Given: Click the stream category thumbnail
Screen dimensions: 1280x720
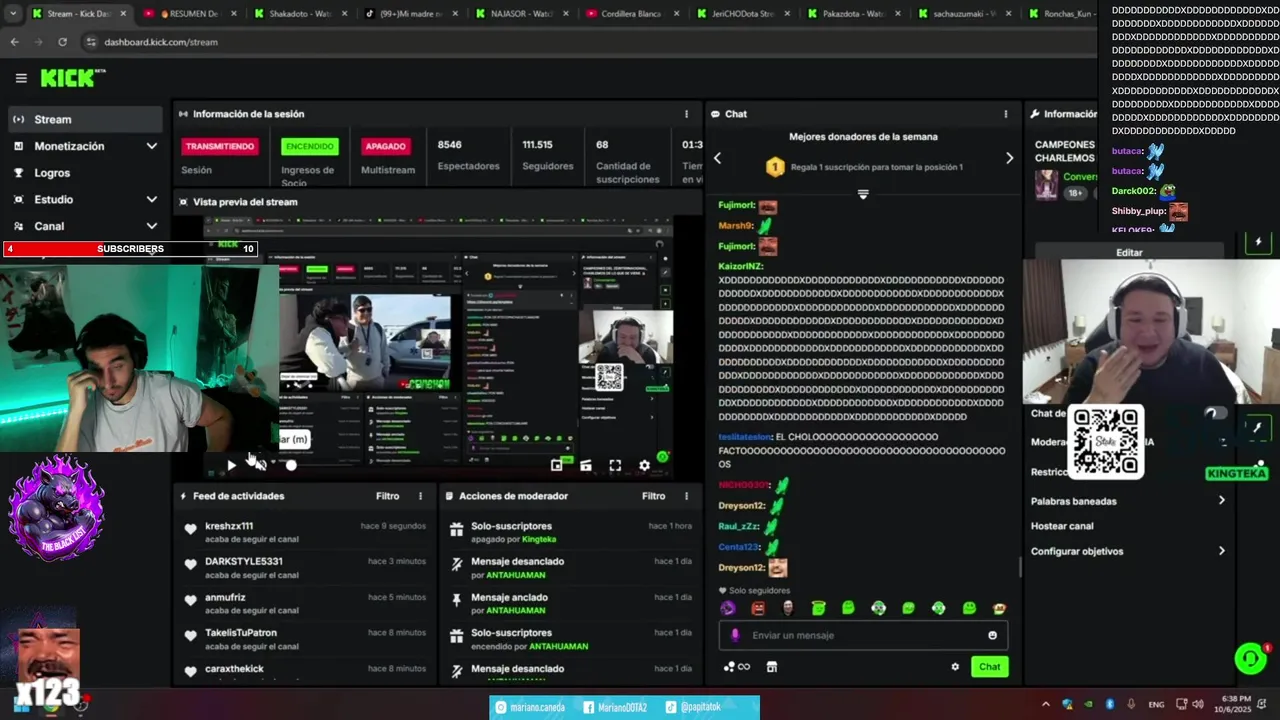Looking at the screenshot, I should click(x=1047, y=185).
